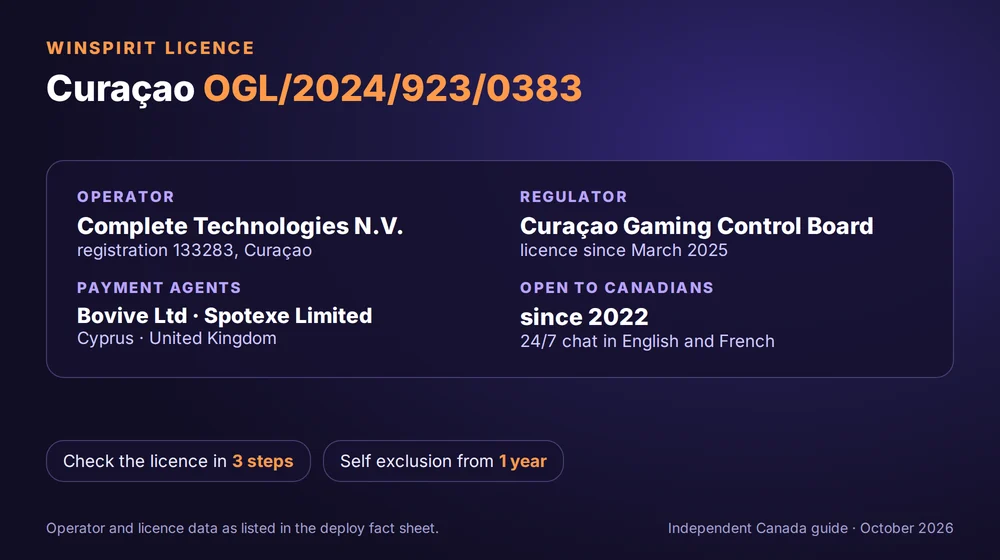The height and width of the screenshot is (560, 1000).
Task: Click the 'Check the licence in 3 steps' pill
Action: point(178,461)
